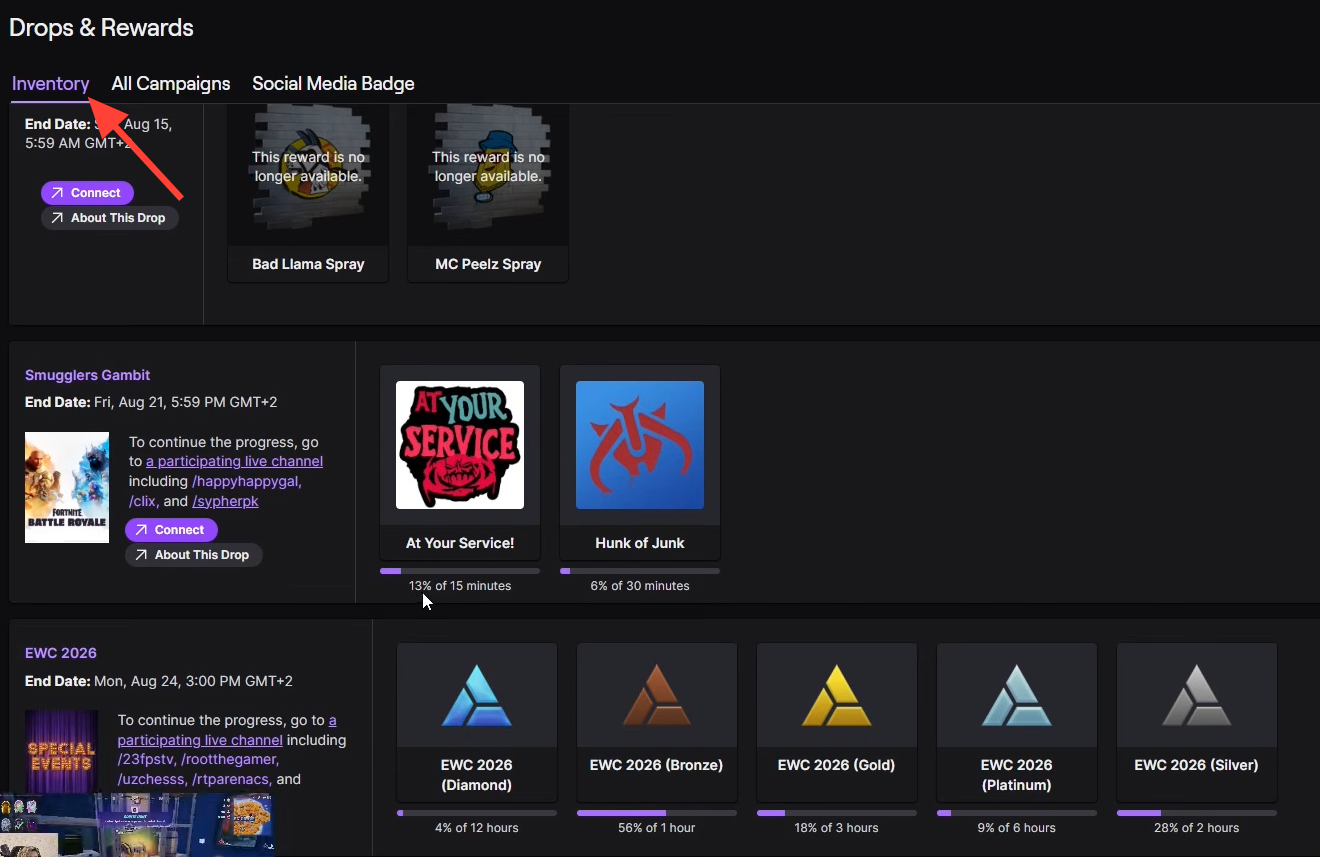Open About This Drop beside the spray rewards

tap(110, 218)
